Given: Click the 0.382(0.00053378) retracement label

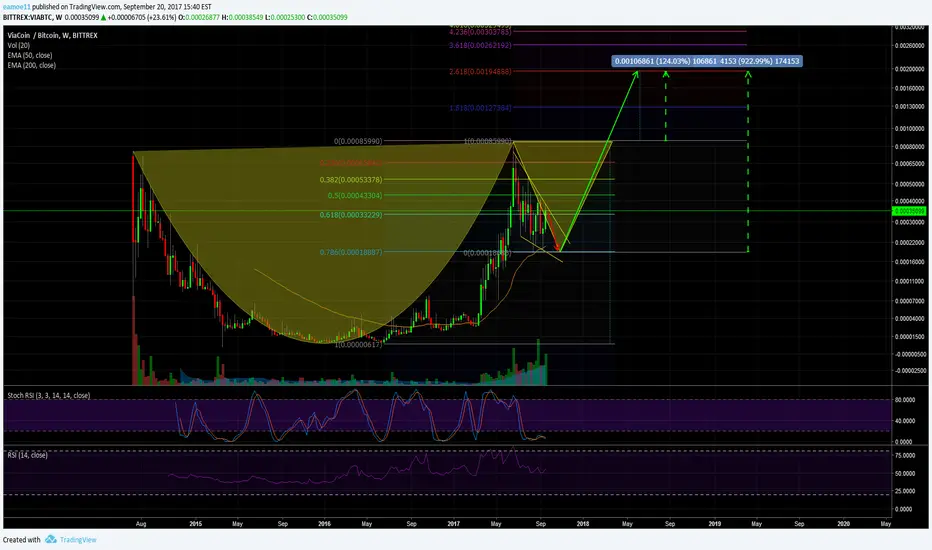Looking at the screenshot, I should point(351,180).
